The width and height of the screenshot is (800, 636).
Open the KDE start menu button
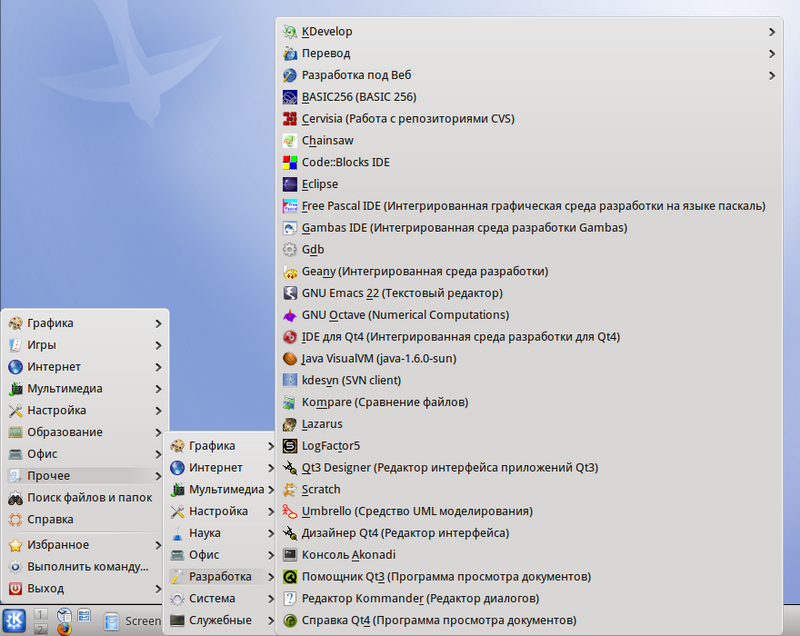click(14, 621)
